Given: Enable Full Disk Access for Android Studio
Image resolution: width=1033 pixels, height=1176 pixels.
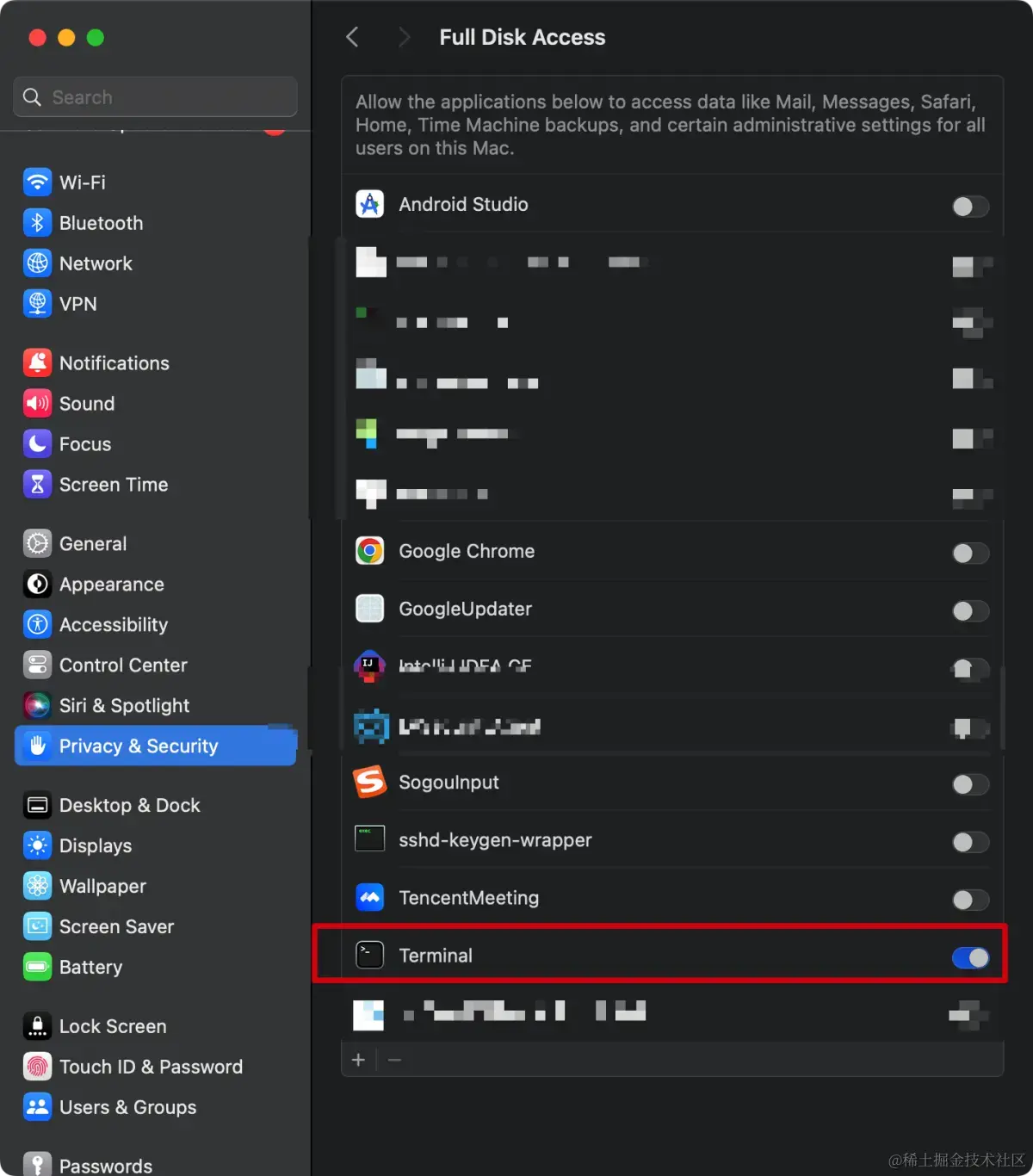Looking at the screenshot, I should (970, 207).
